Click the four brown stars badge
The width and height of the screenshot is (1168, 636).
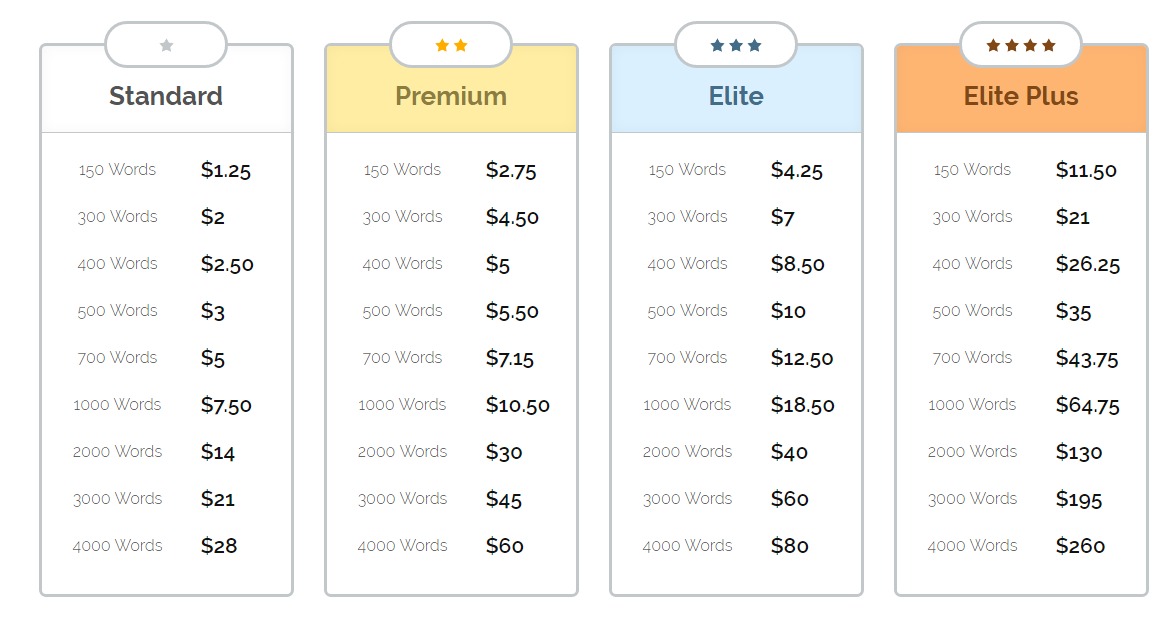(1021, 45)
